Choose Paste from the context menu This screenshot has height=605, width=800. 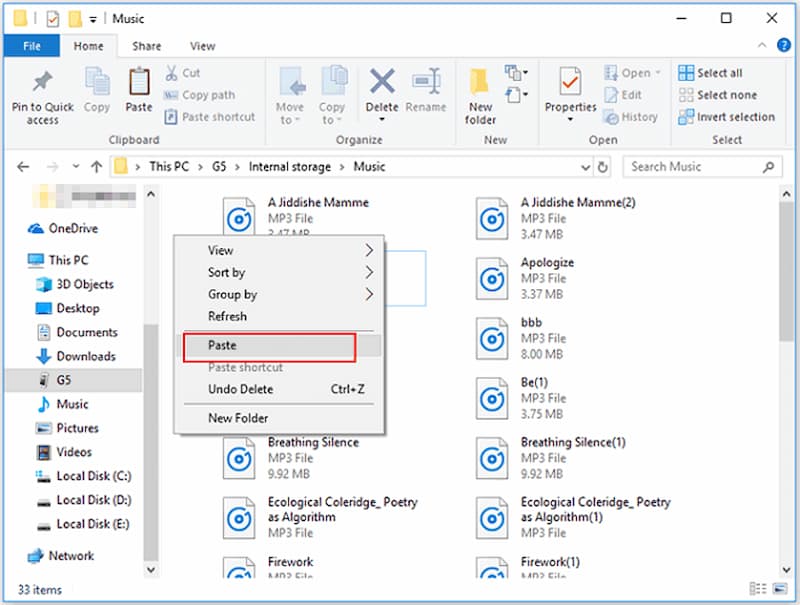(221, 345)
